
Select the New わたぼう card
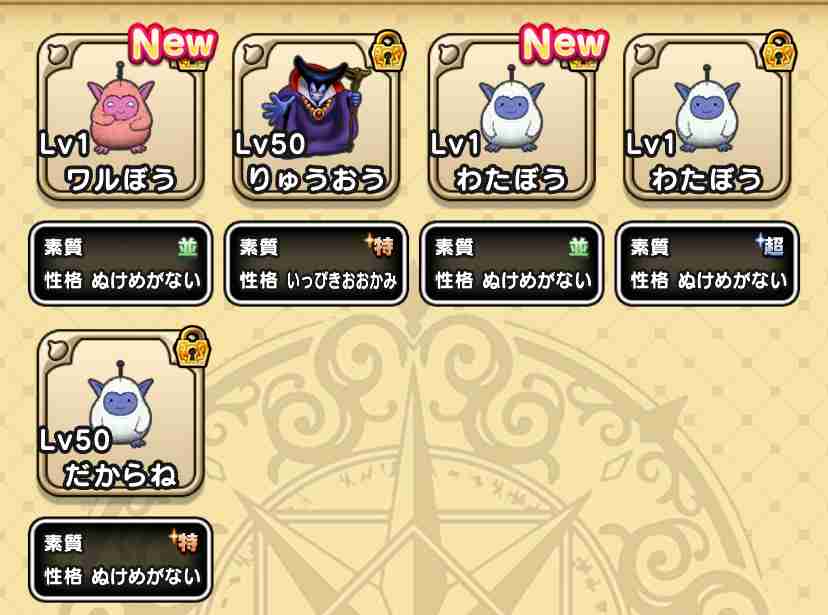pos(511,117)
